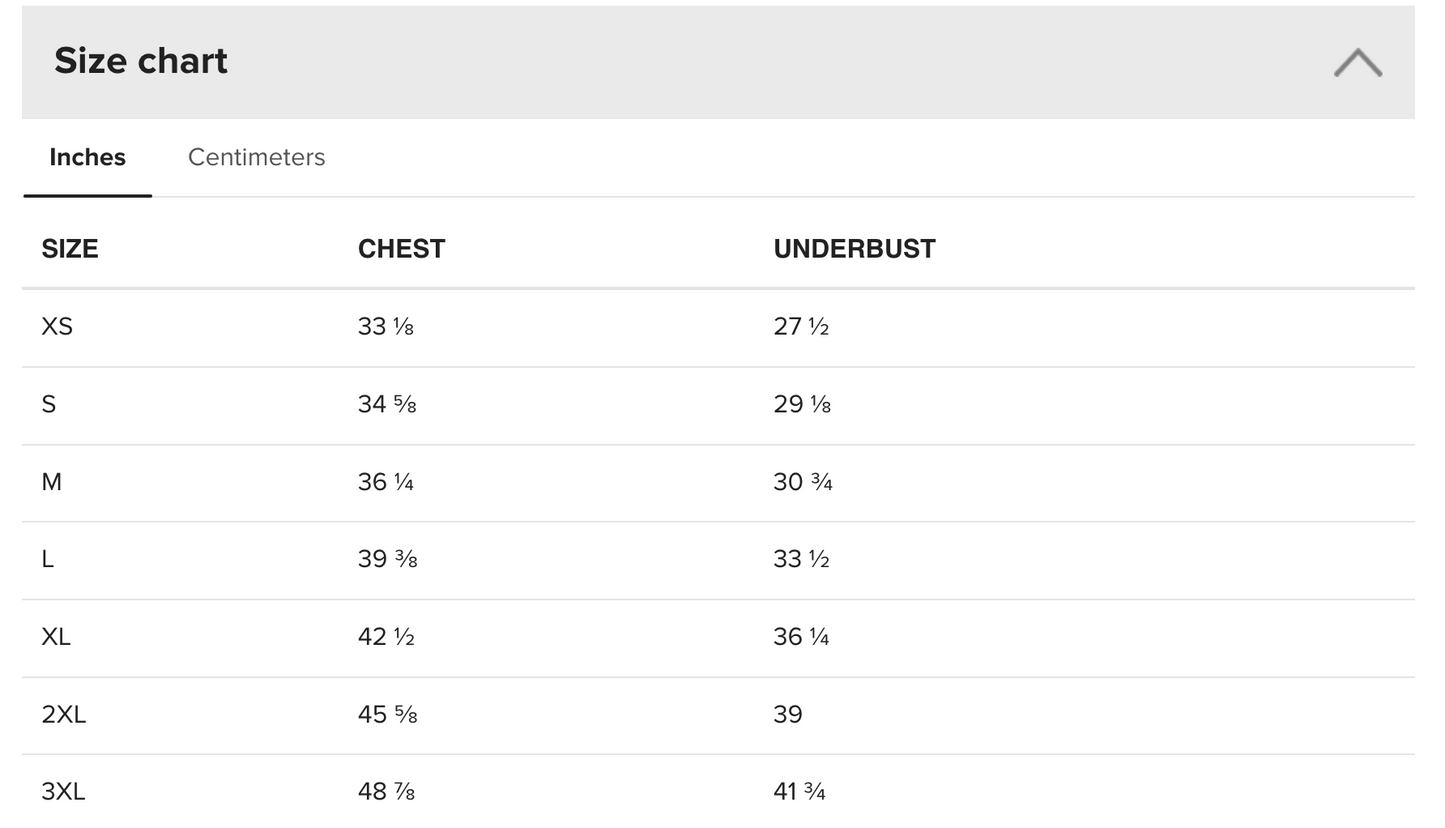Switch to the Centimeters tab
1445x828 pixels.
click(x=256, y=157)
